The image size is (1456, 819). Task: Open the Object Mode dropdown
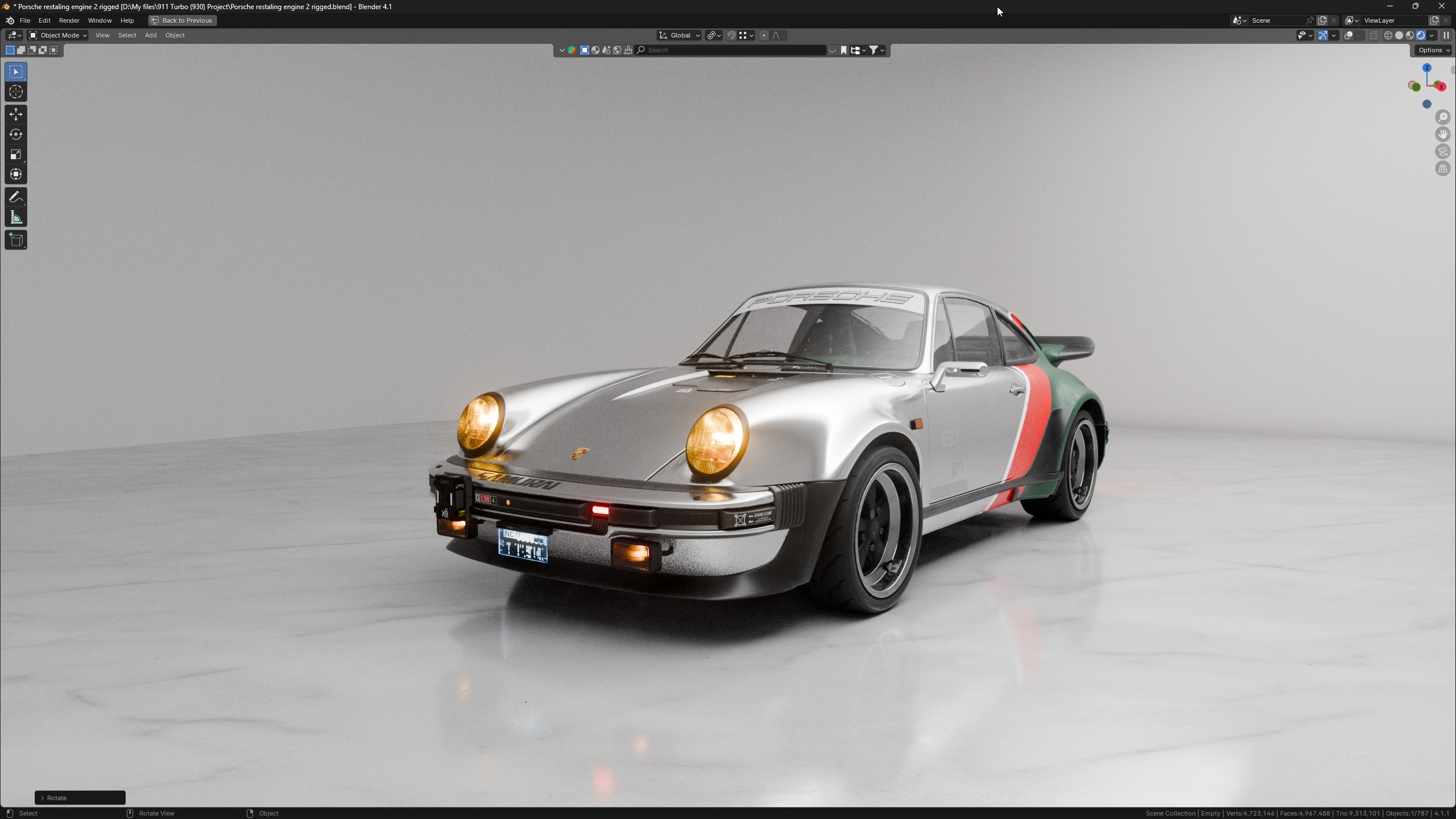[x=58, y=35]
